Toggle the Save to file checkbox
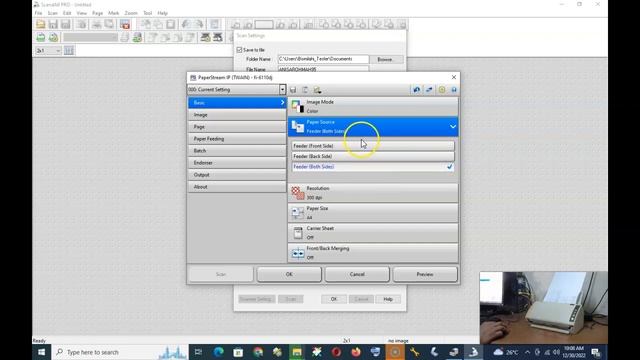 (x=240, y=50)
